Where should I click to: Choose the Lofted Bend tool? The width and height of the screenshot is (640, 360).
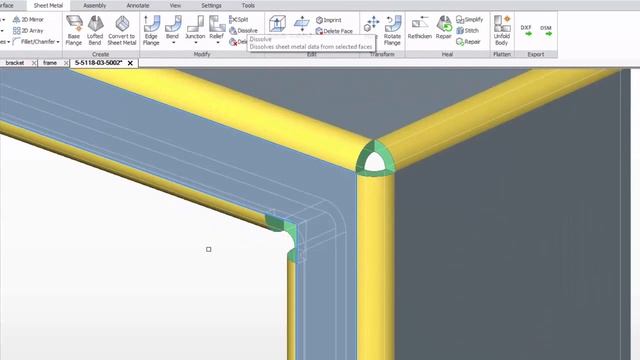(x=95, y=31)
